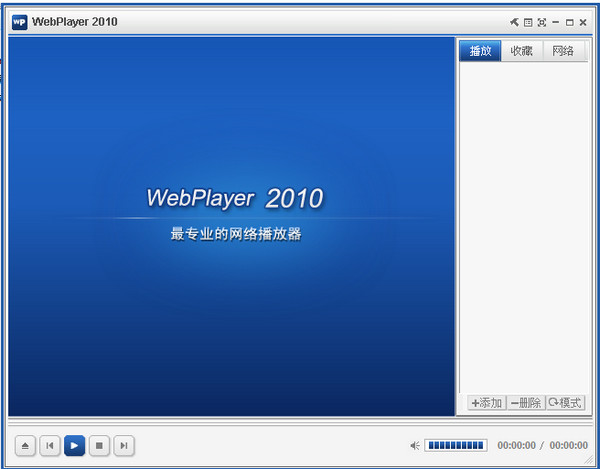This screenshot has width=600, height=469.
Task: Minimize the WebPlayer window
Action: 556,23
